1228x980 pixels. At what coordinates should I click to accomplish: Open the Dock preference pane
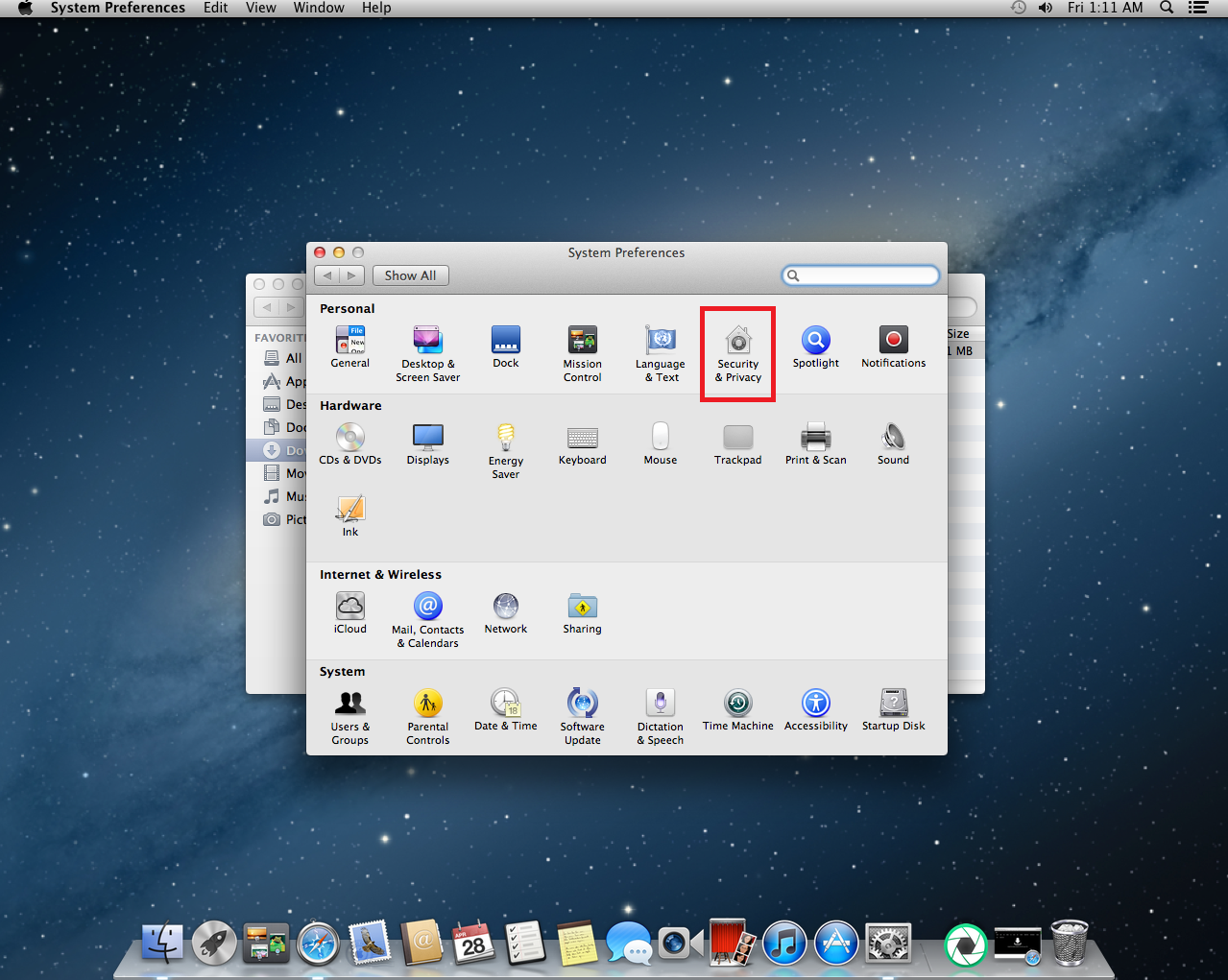tap(506, 347)
